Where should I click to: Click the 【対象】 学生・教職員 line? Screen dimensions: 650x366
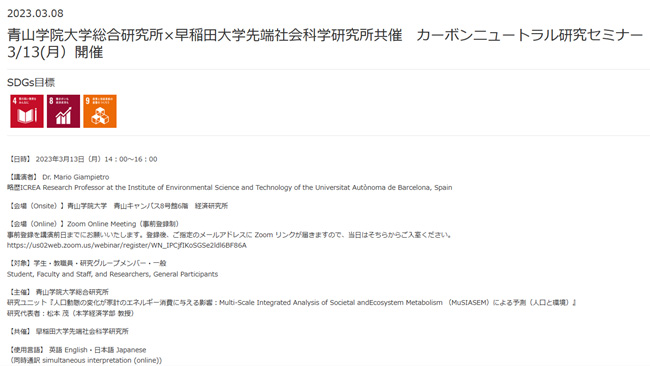[87, 263]
